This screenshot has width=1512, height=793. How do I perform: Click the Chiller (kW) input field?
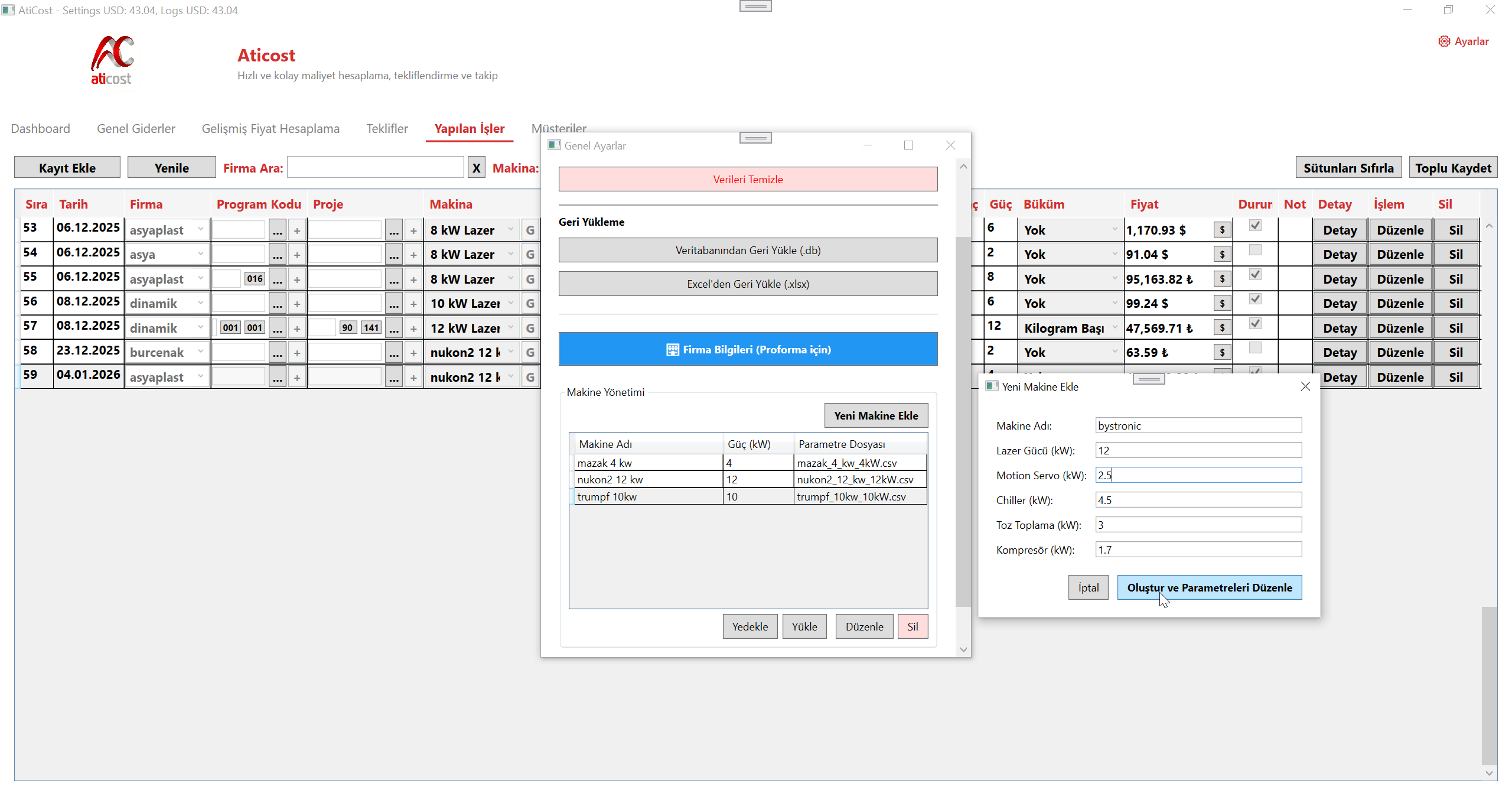coord(1198,500)
